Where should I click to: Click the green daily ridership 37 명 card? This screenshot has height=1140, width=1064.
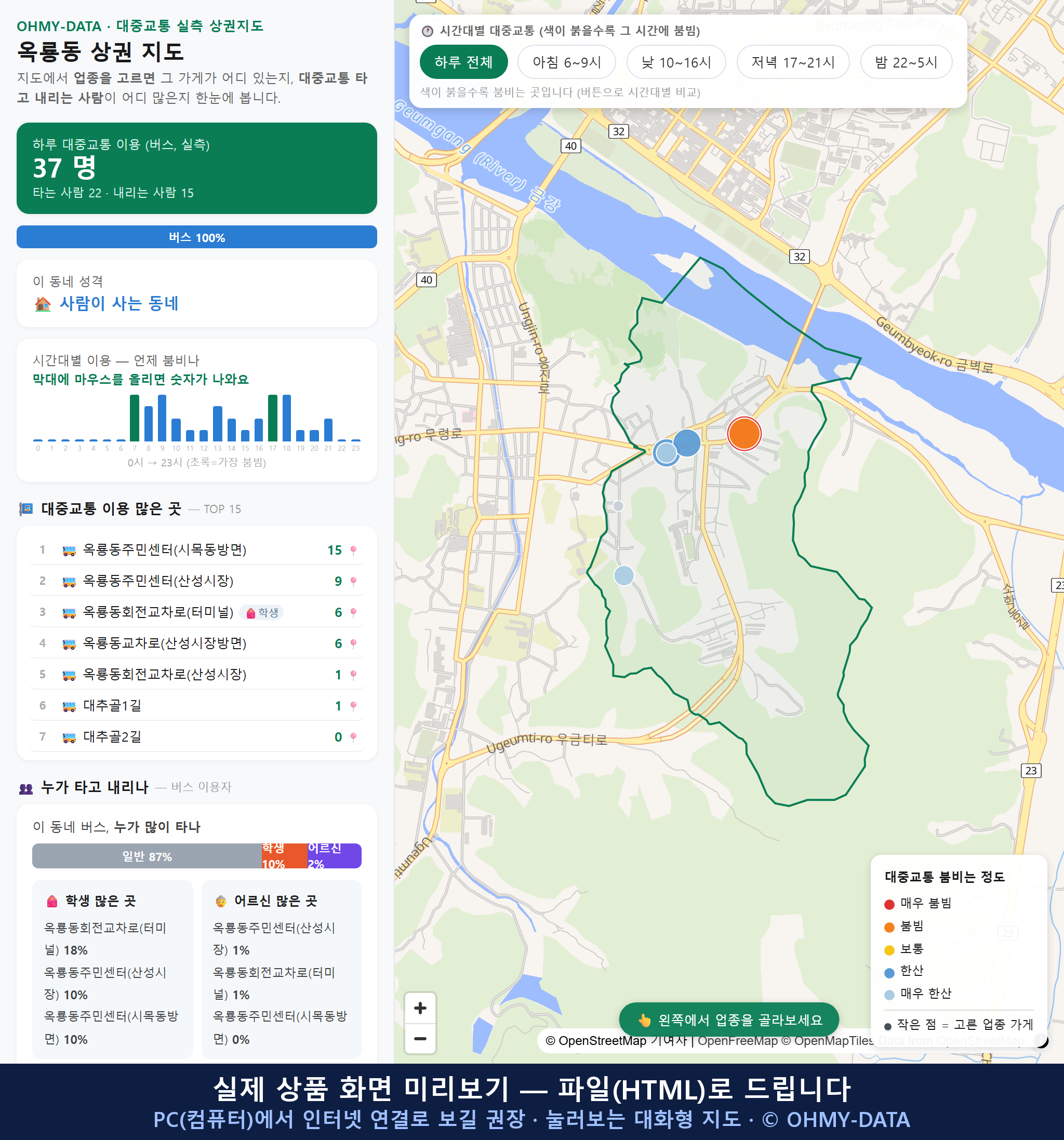(197, 168)
